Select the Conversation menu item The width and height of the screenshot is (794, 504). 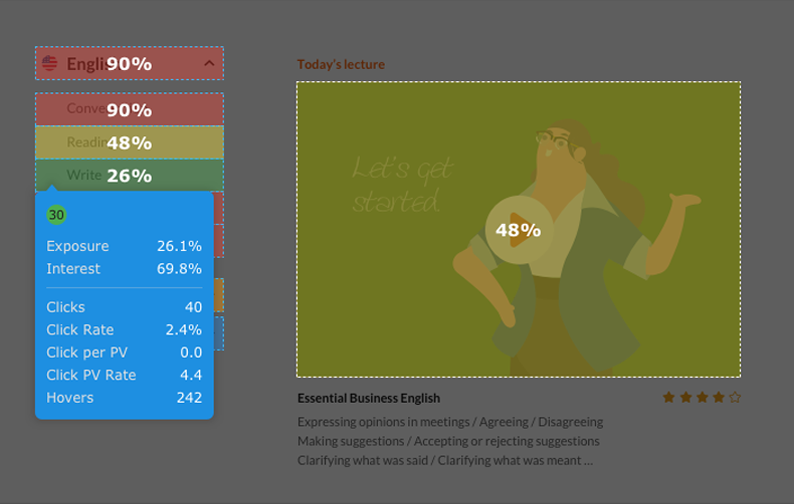(130, 109)
